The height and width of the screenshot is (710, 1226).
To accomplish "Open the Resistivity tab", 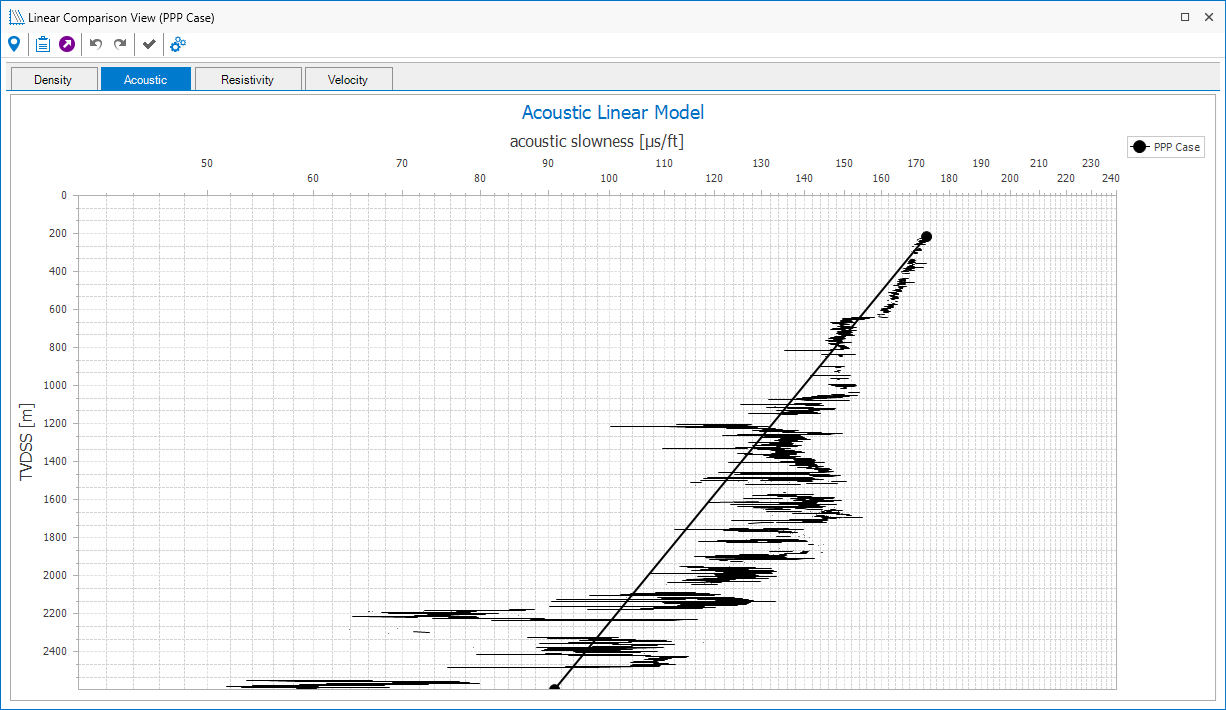I will pyautogui.click(x=247, y=80).
